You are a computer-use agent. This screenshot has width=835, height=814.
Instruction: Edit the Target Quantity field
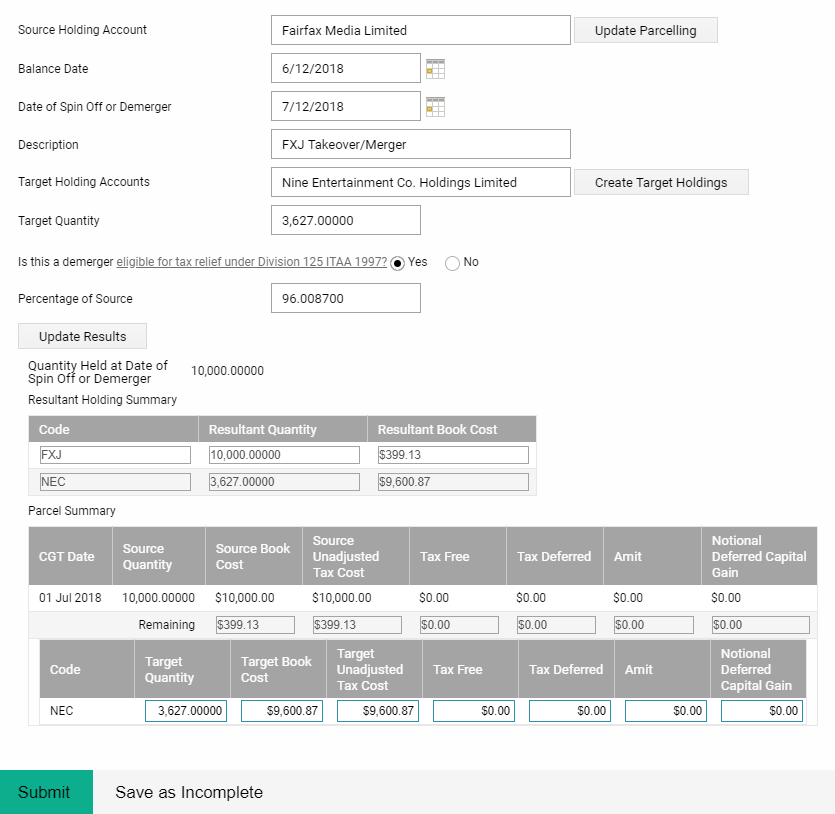(346, 220)
